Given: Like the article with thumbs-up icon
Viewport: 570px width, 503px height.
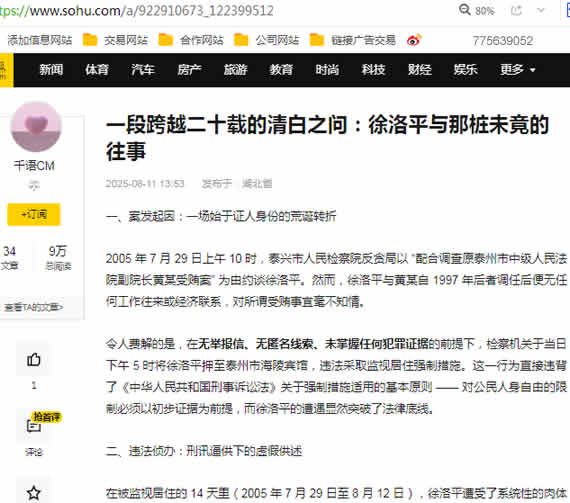Looking at the screenshot, I should [34, 360].
